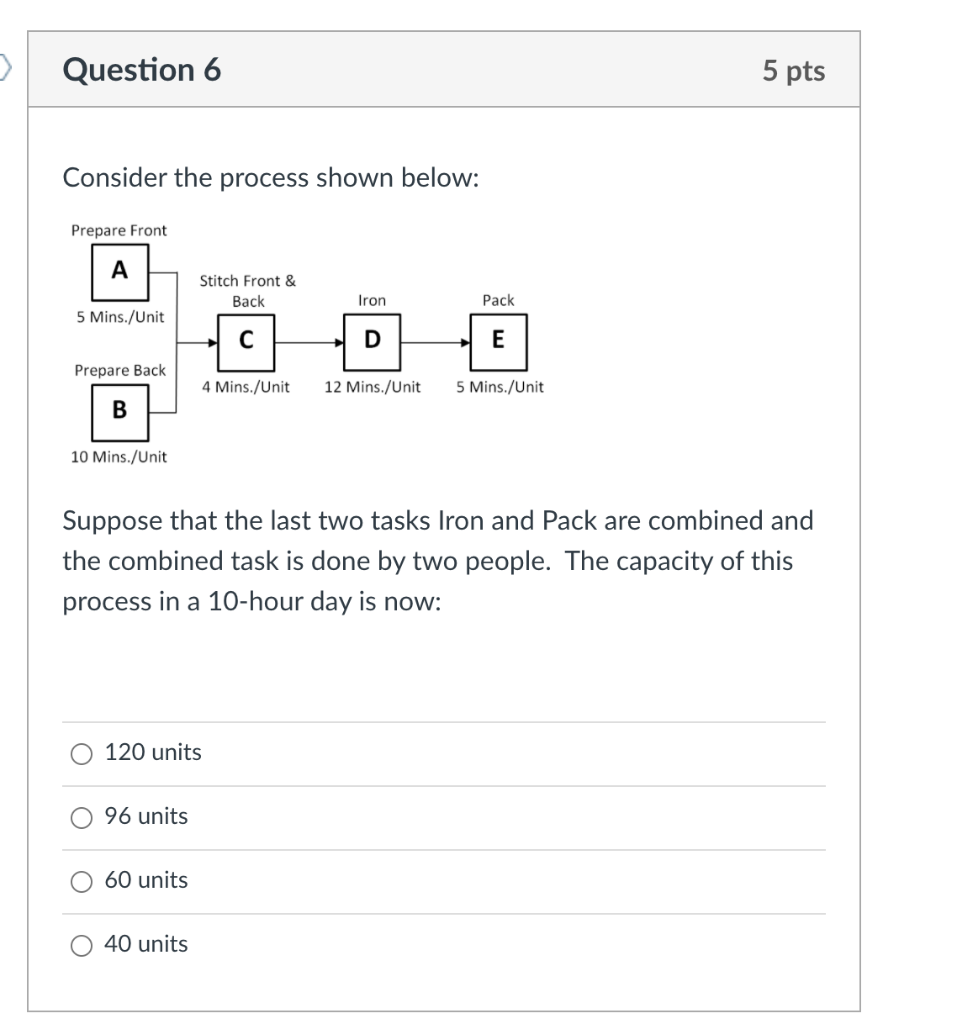
Task: Click the arrow connecting box C to D
Action: coord(310,340)
